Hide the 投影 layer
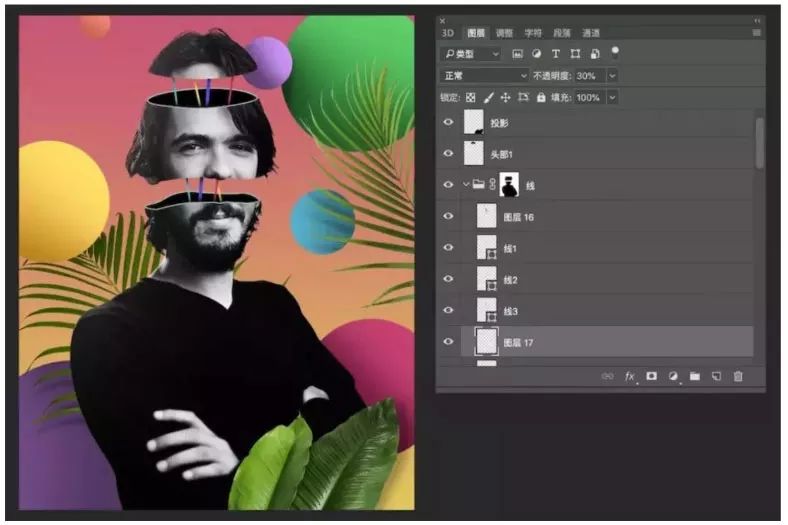Screen dimensions: 788x525 point(448,122)
